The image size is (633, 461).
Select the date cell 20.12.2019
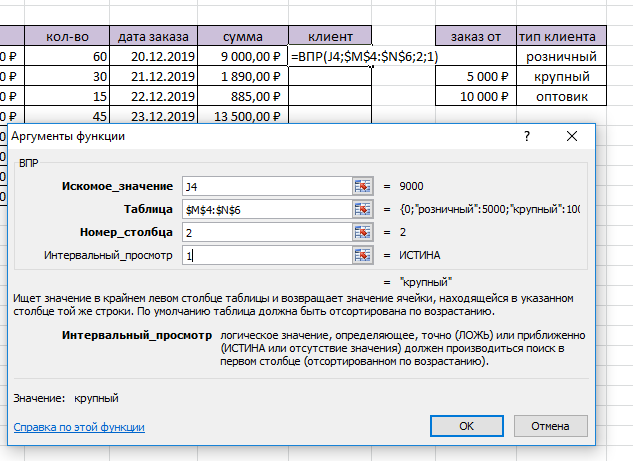153,56
